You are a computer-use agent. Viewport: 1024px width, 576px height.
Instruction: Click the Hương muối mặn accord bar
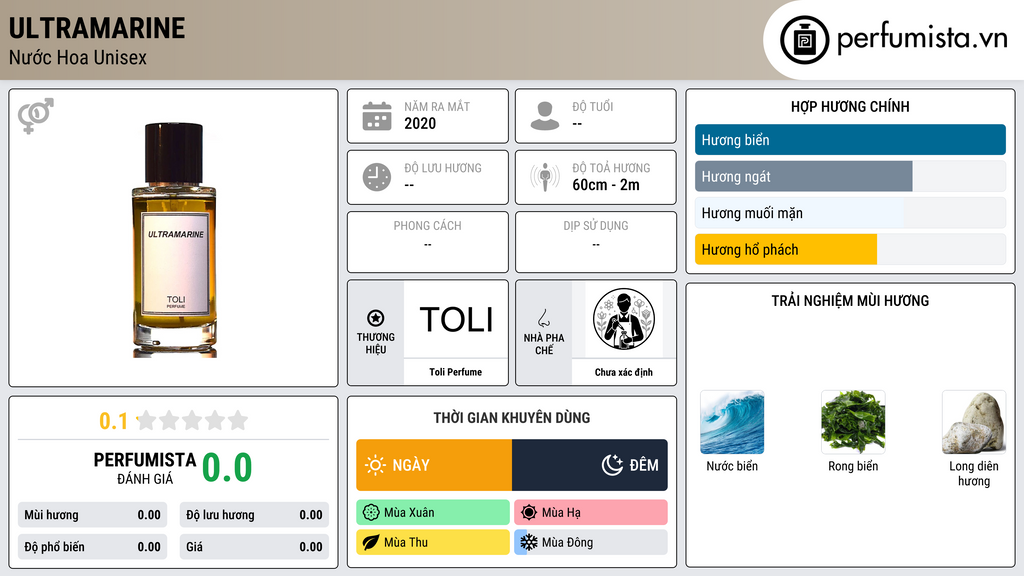click(850, 213)
